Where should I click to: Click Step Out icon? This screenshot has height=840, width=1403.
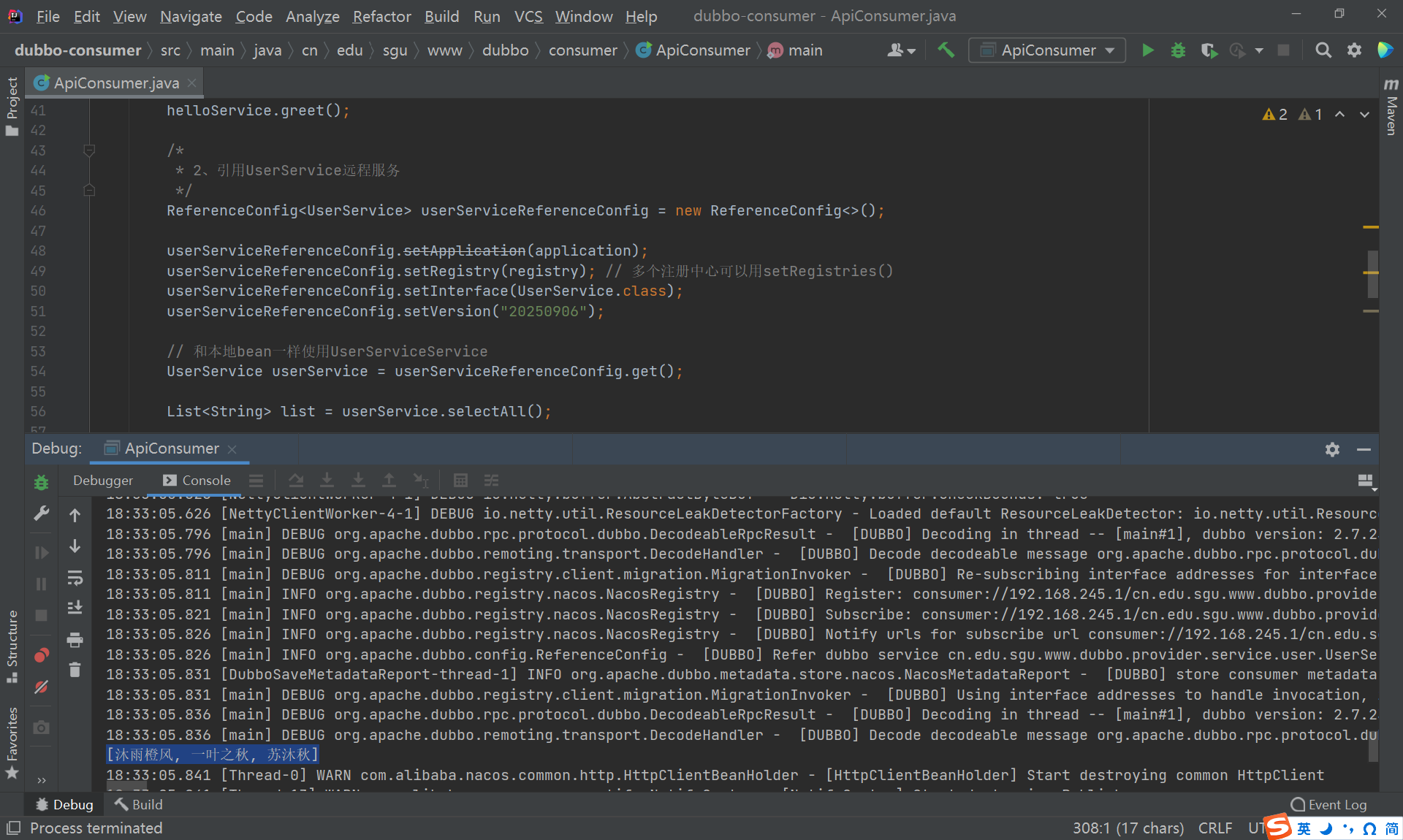389,481
